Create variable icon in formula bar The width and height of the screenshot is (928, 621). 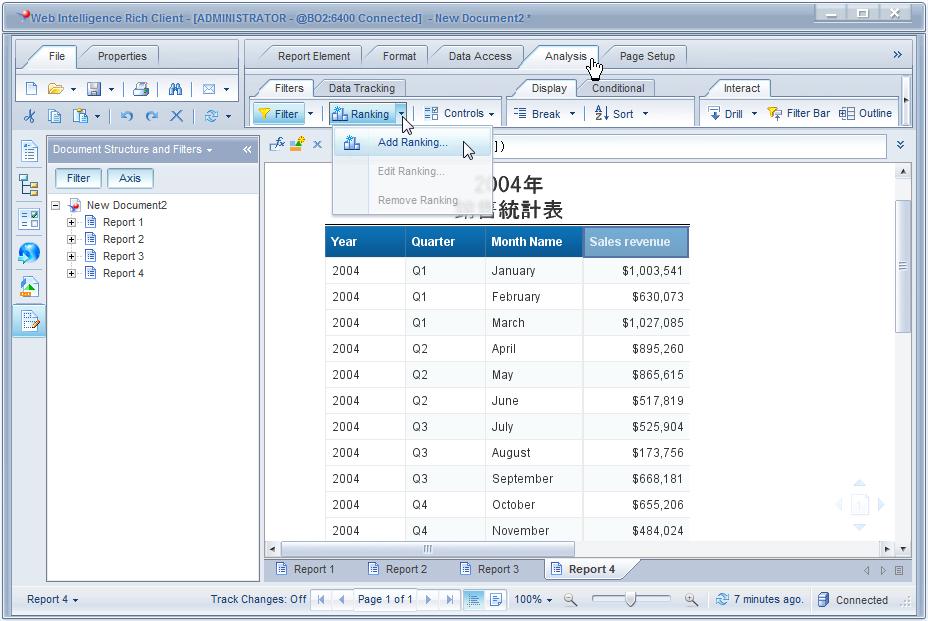pyautogui.click(x=297, y=143)
